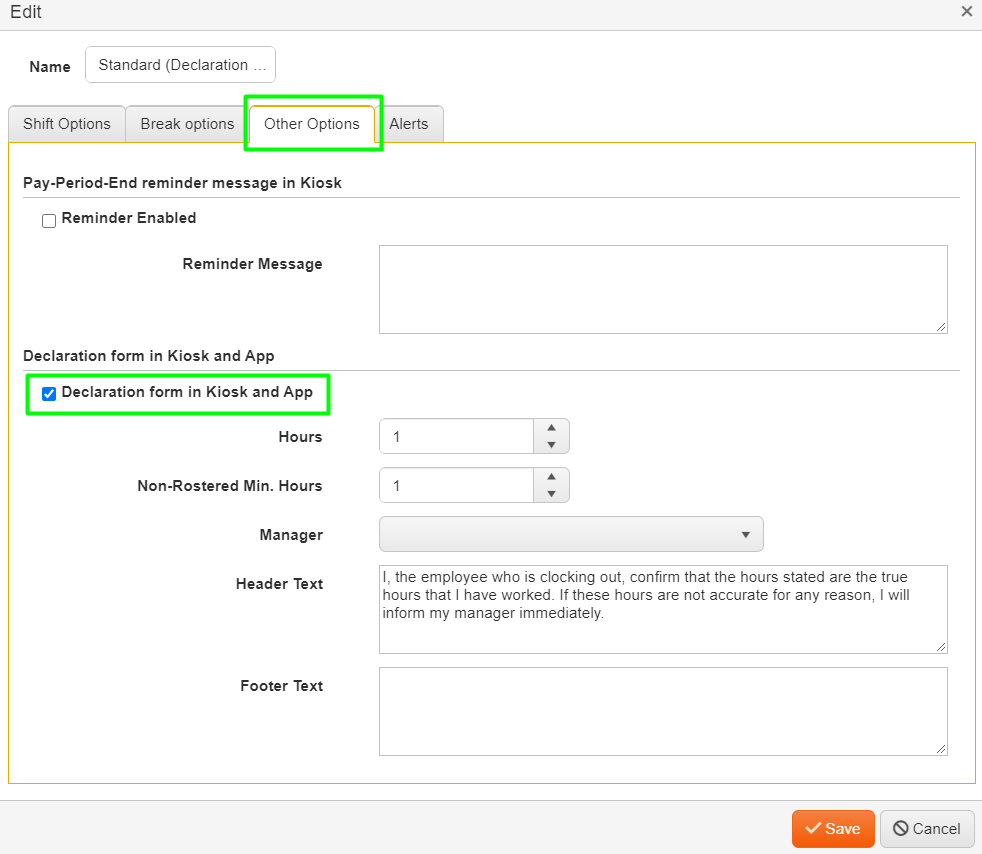Decrease Non-Rostered Min. Hours with down arrow
Image resolution: width=982 pixels, height=854 pixels.
click(551, 493)
